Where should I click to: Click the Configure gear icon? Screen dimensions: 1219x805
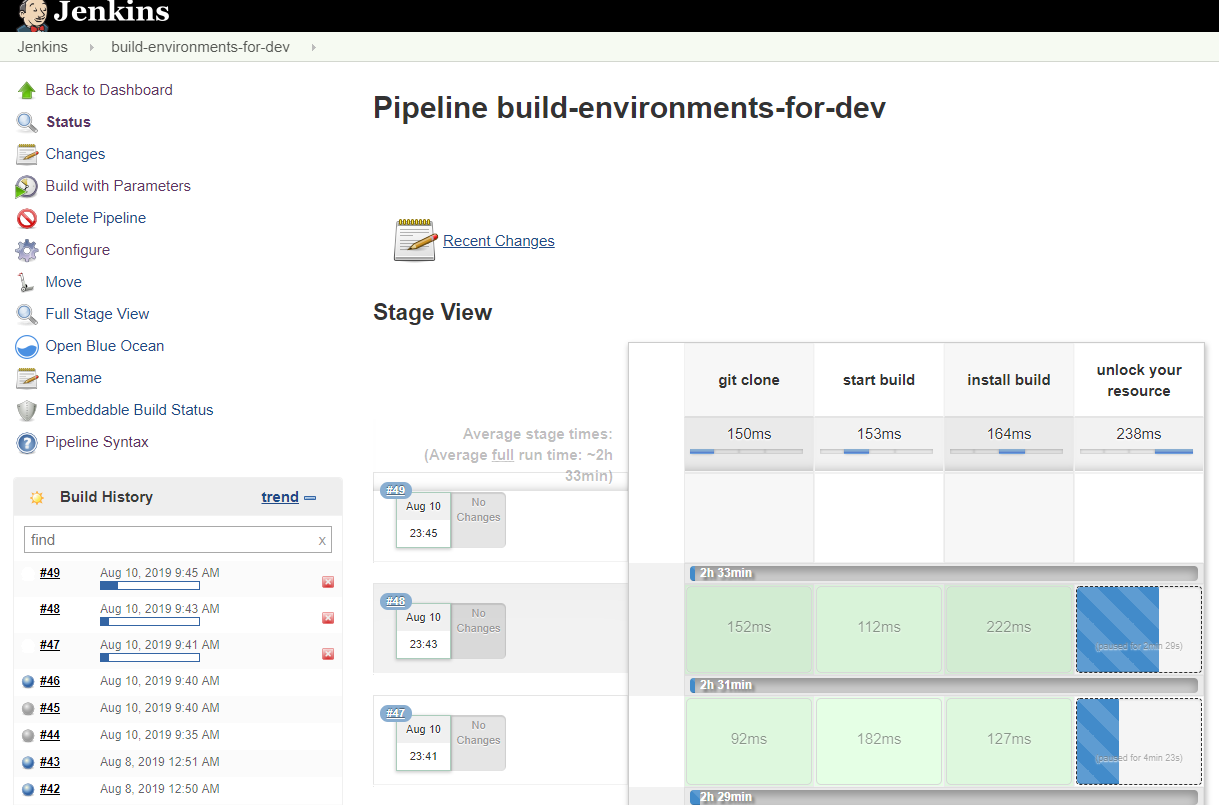tap(27, 250)
